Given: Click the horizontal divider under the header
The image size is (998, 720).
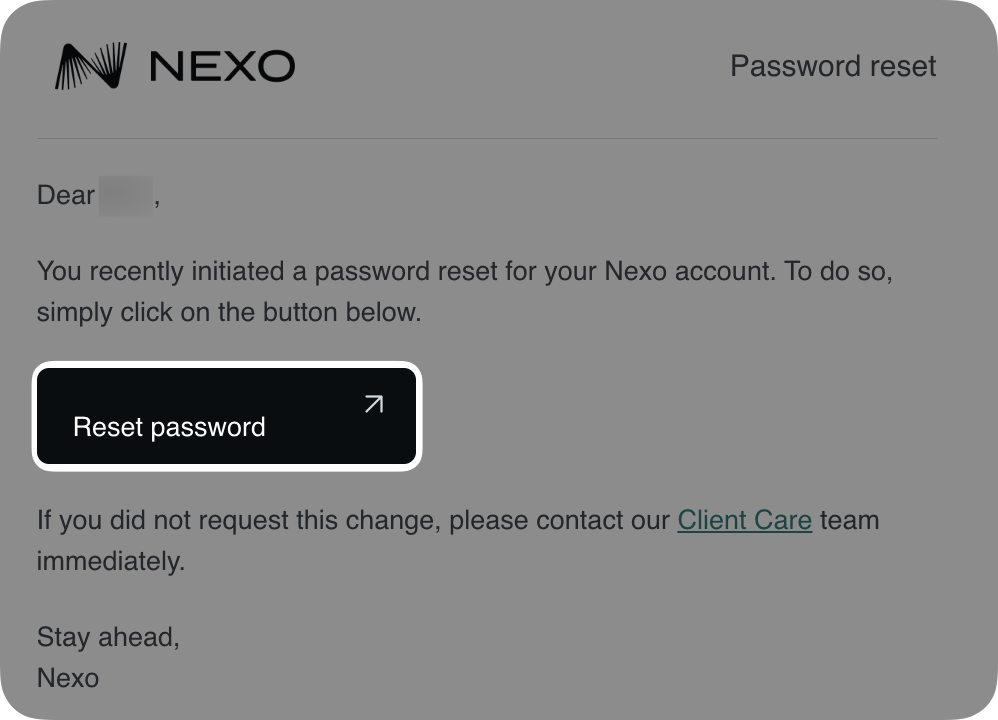Looking at the screenshot, I should pos(485,132).
